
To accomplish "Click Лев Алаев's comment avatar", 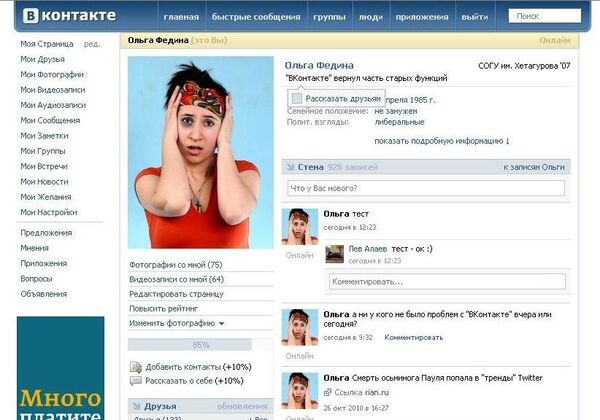I will (334, 254).
